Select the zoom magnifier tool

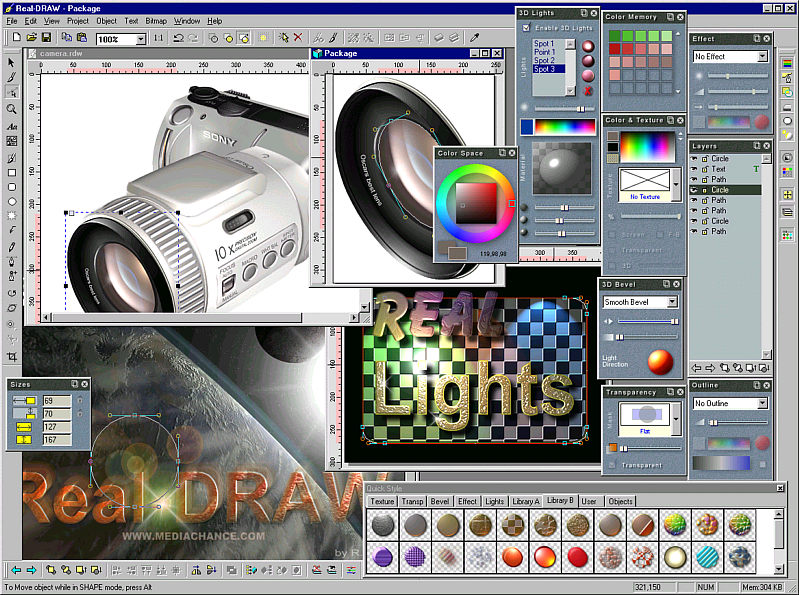coord(12,109)
